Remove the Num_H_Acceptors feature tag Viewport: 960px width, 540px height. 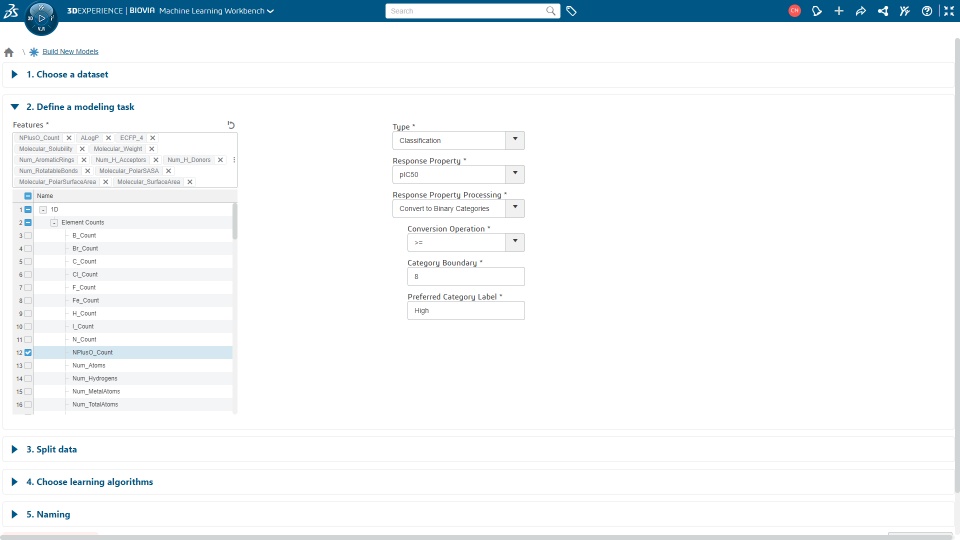(x=156, y=160)
